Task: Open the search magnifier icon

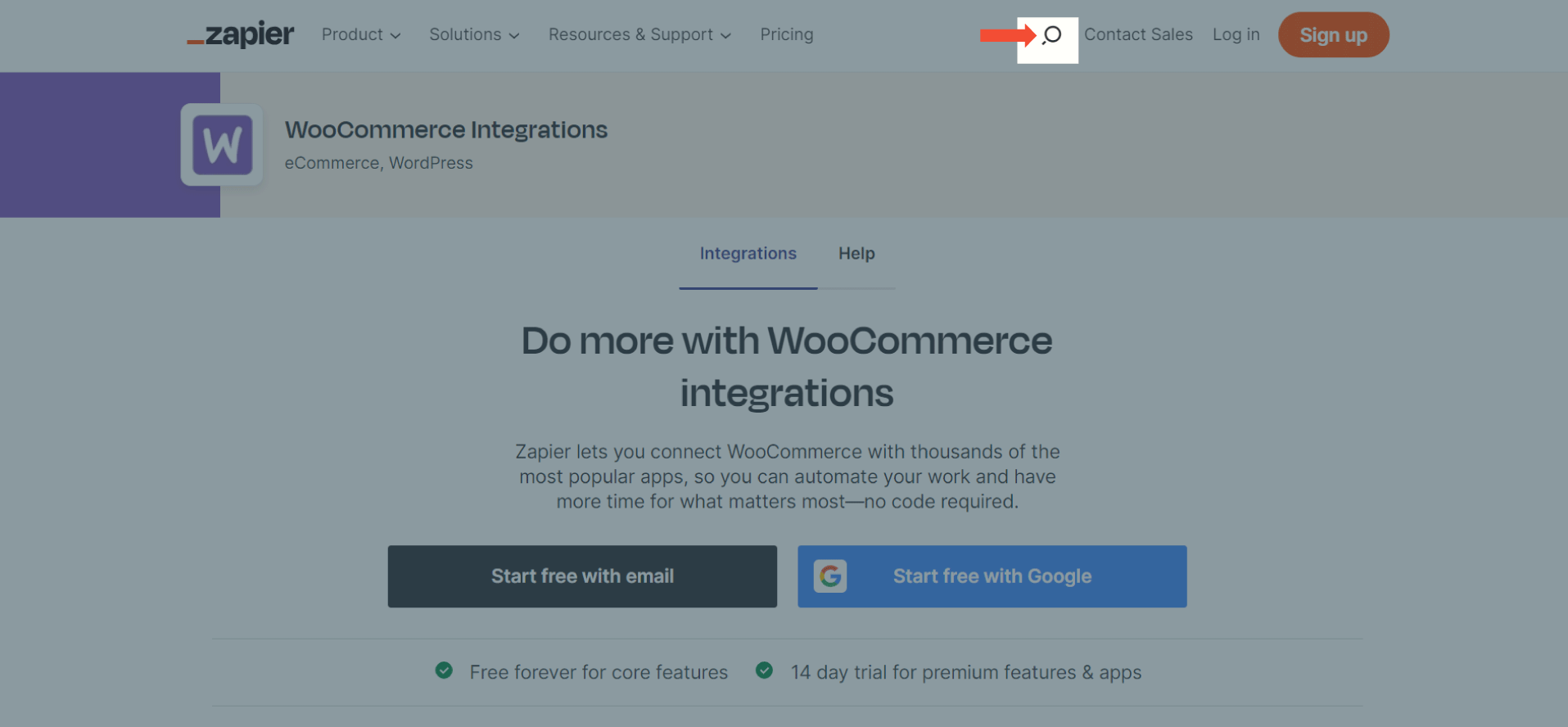Action: [x=1051, y=35]
